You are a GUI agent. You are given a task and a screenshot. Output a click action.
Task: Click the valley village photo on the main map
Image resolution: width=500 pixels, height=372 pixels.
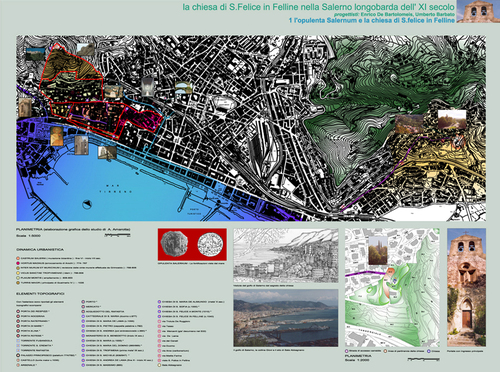pos(409,124)
